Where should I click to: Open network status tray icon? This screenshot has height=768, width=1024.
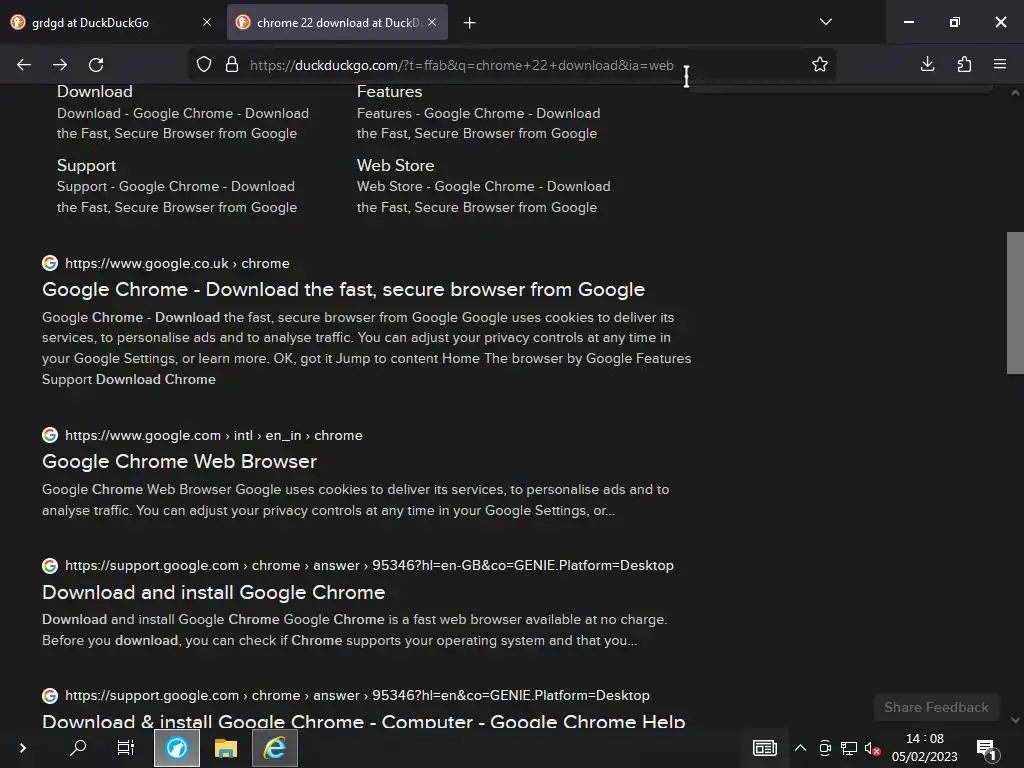tap(848, 748)
